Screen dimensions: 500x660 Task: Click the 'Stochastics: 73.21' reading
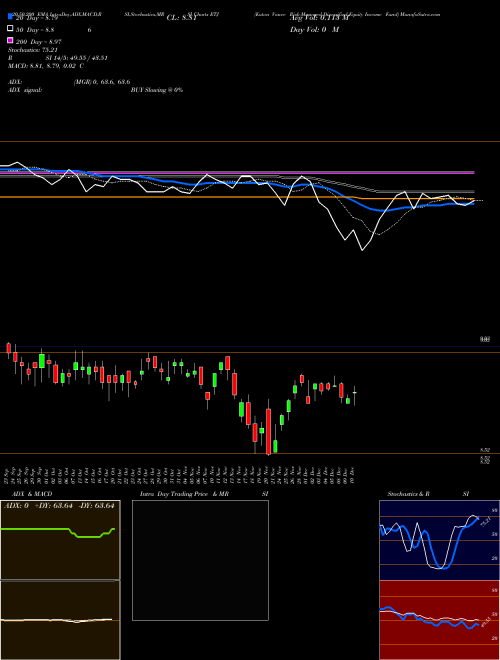32,50
